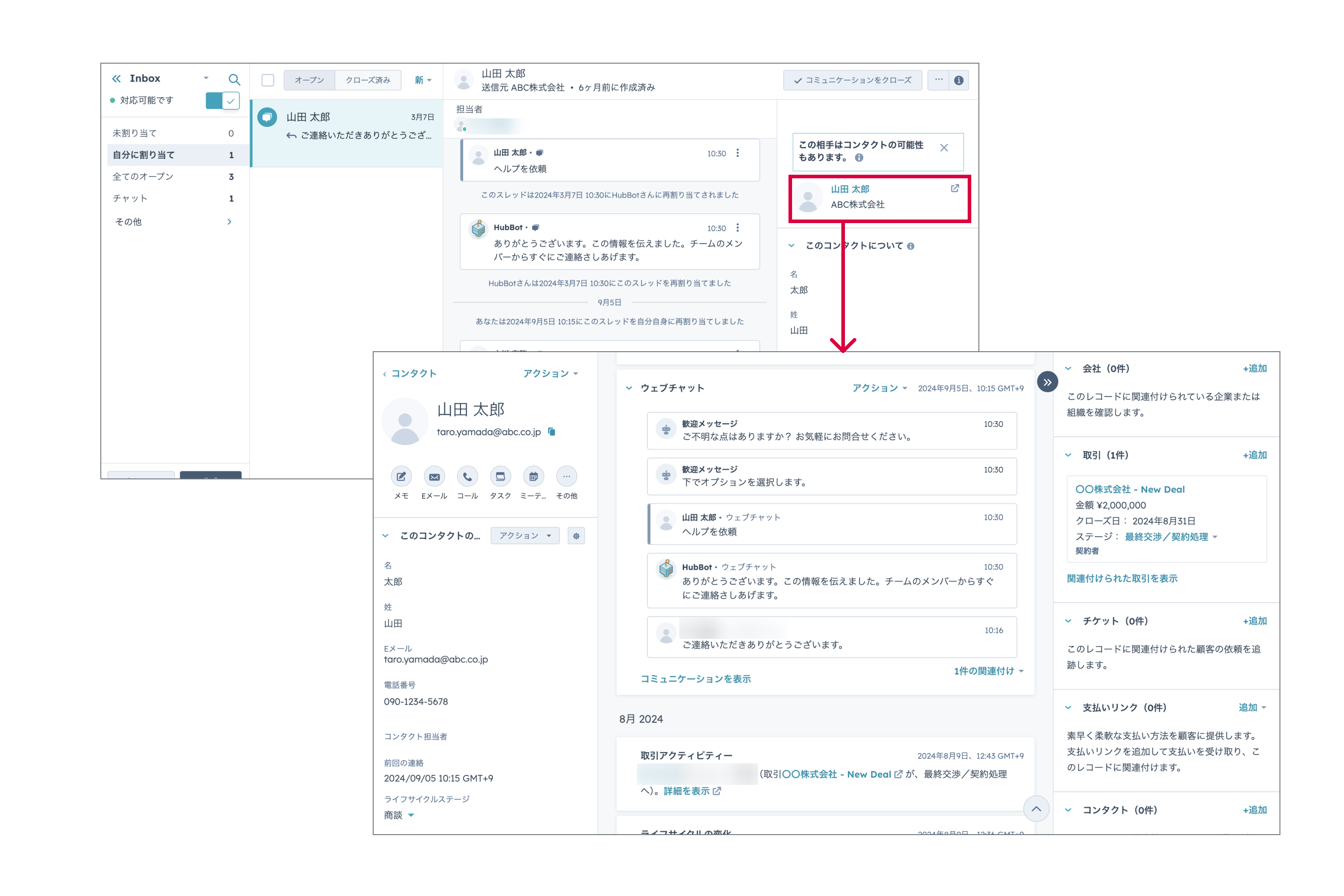Click the タスク icon
This screenshot has width=1344, height=896.
[500, 477]
